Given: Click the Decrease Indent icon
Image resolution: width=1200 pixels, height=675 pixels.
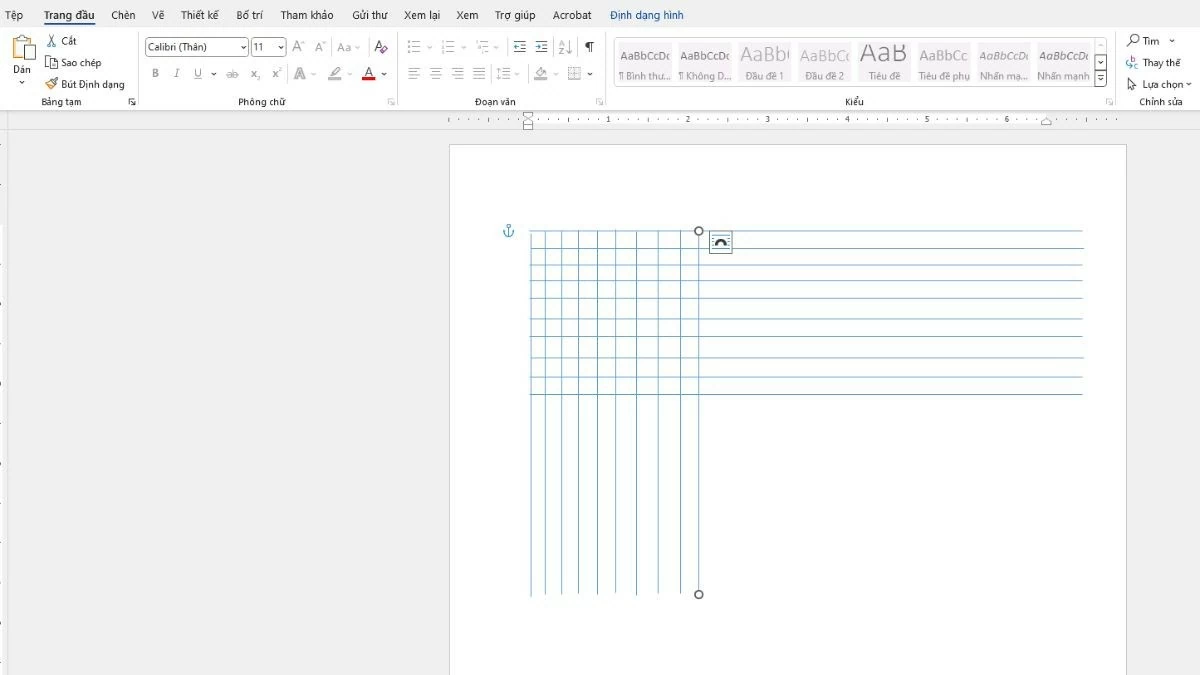Looking at the screenshot, I should 519,46.
